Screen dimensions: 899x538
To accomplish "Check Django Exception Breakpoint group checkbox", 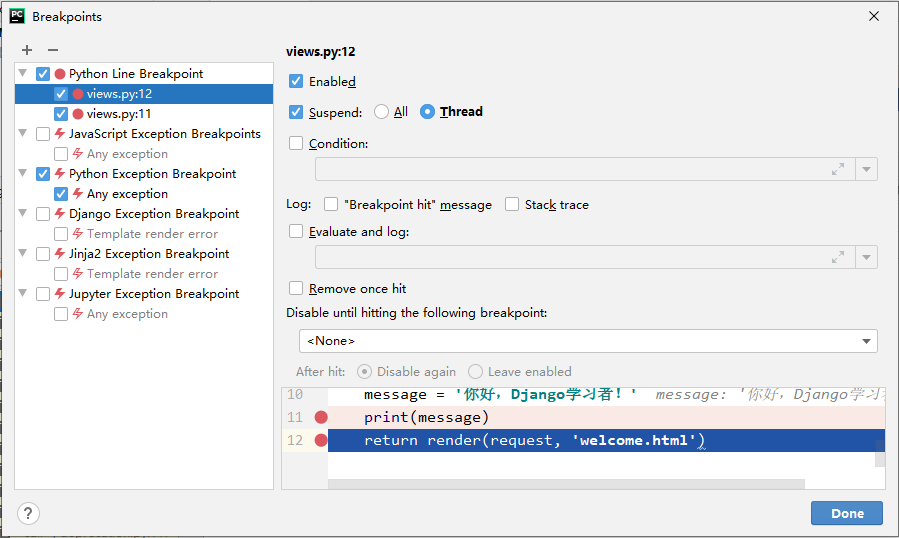I will 43,214.
